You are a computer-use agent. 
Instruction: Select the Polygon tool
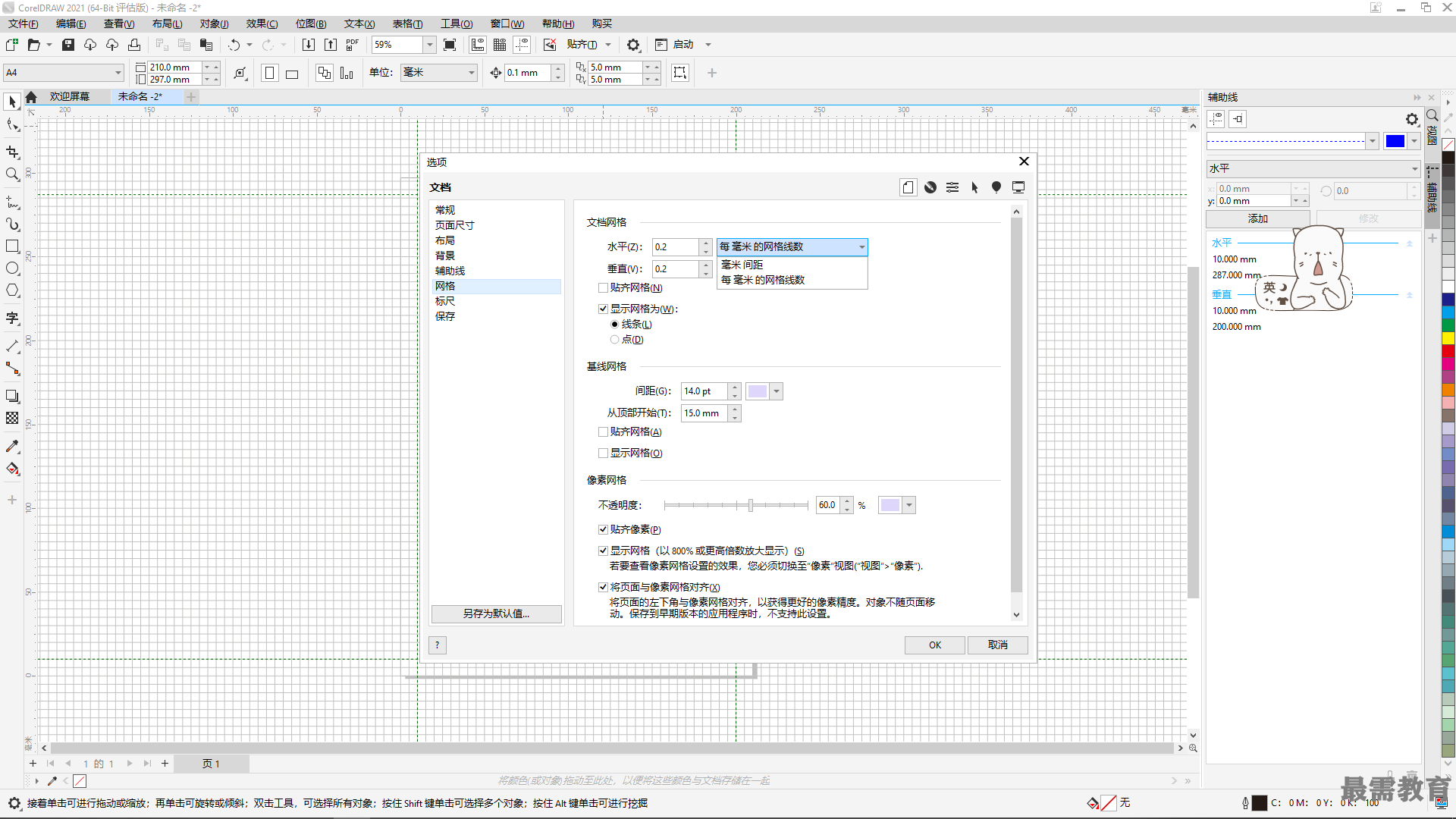coord(12,290)
